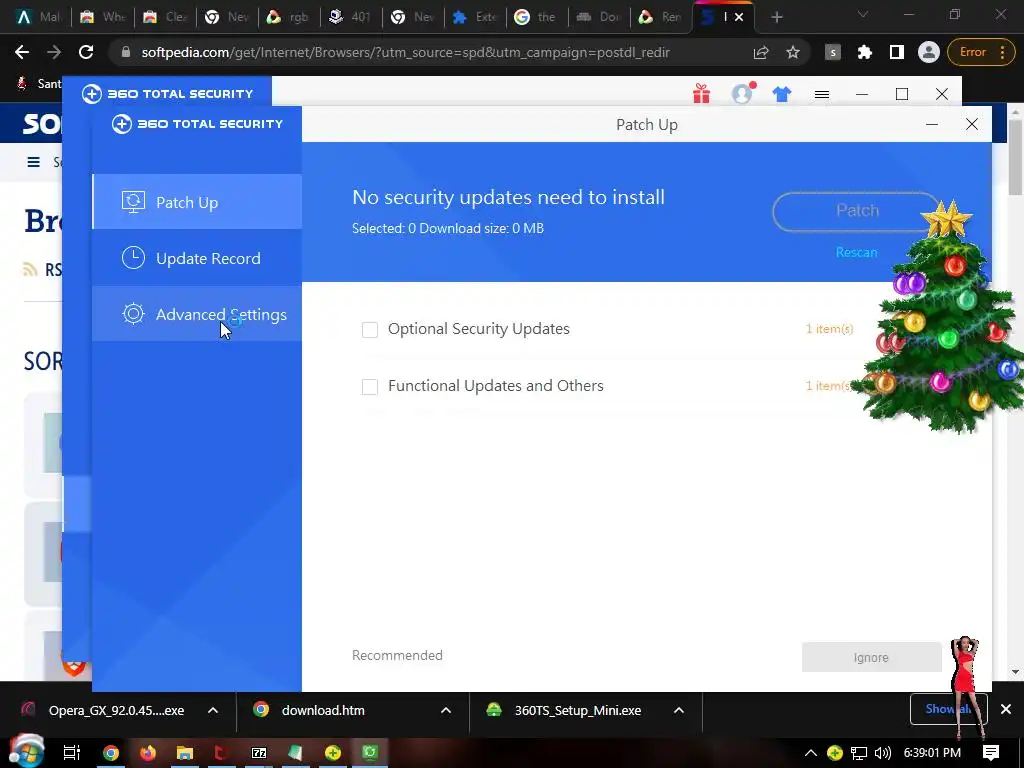Share this page icon in address bar

(761, 52)
